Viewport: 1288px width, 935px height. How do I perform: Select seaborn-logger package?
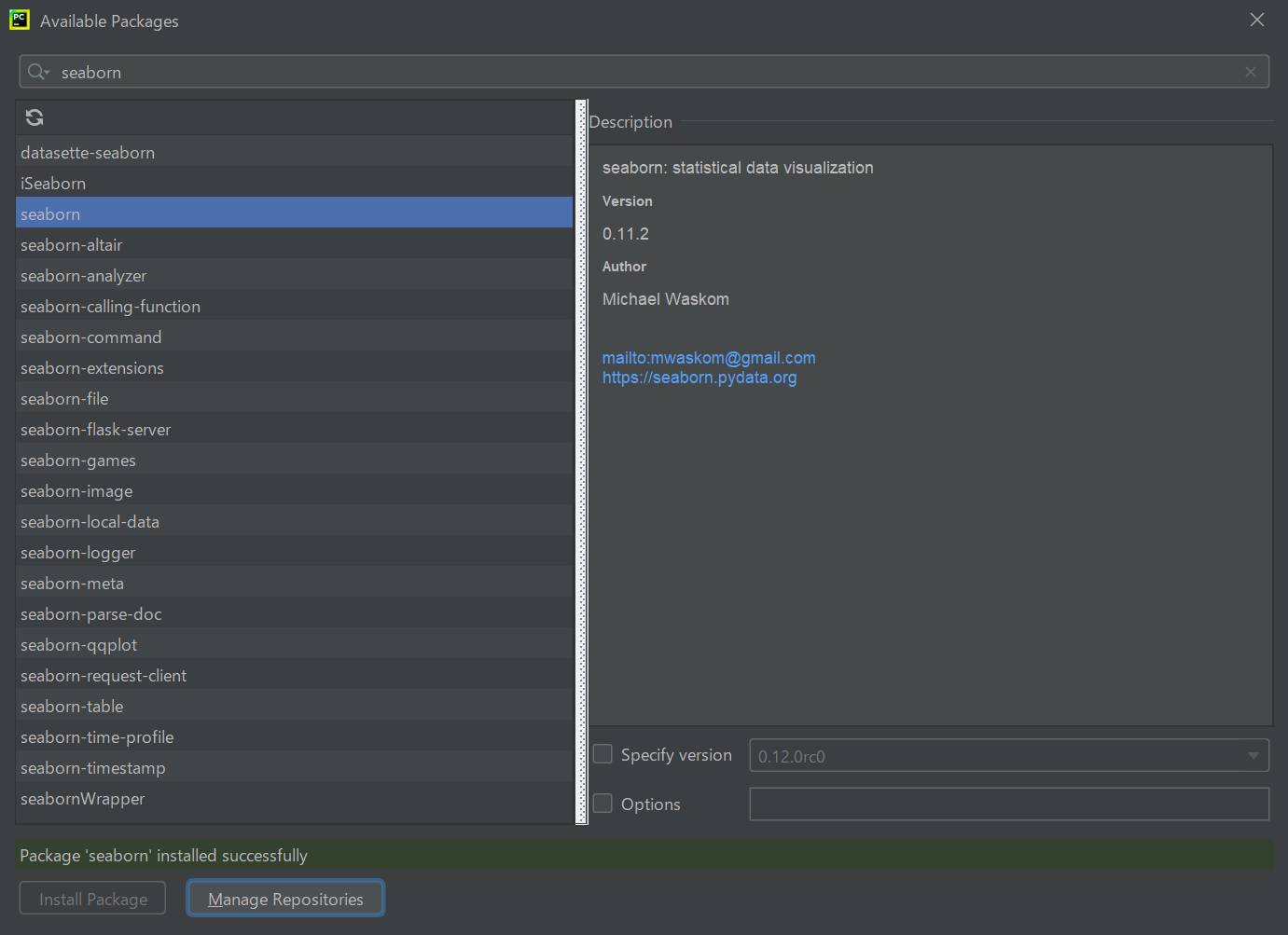pos(294,552)
